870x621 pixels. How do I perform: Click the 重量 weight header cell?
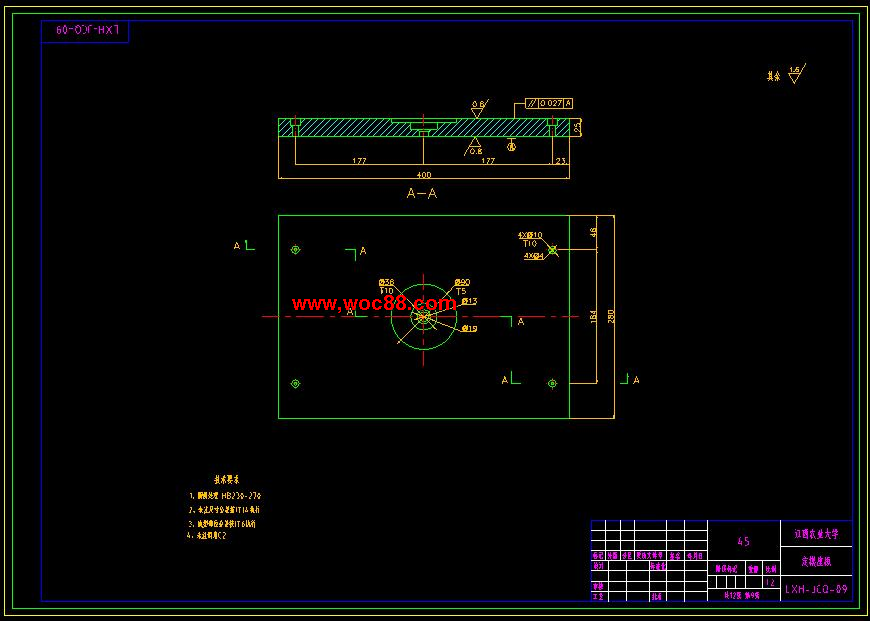[x=753, y=569]
